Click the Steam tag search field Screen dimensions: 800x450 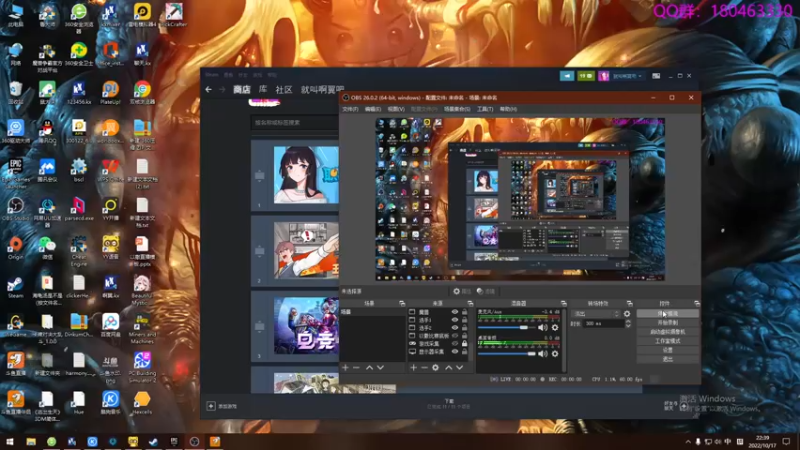pos(295,122)
